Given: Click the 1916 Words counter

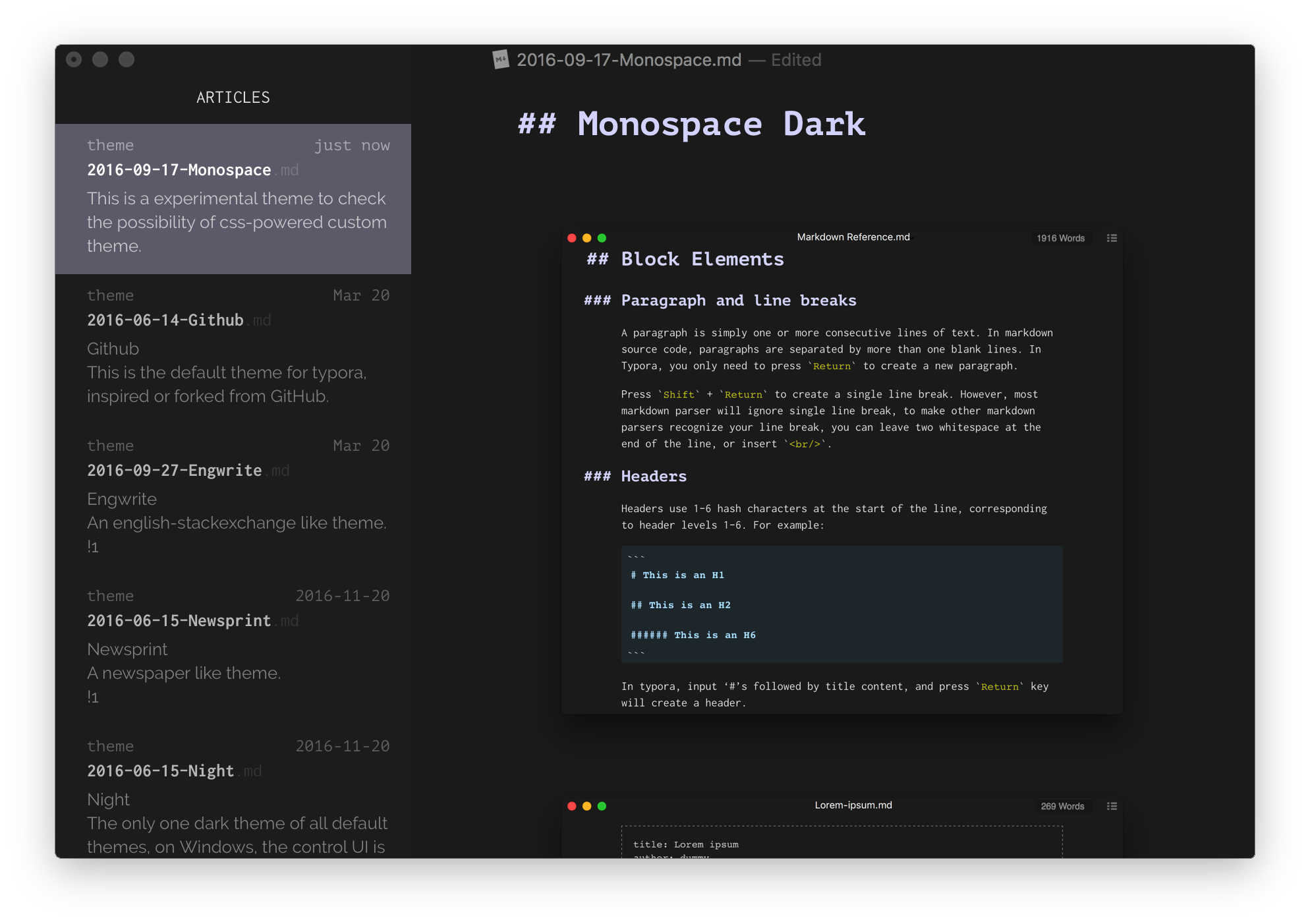Looking at the screenshot, I should 1060,238.
